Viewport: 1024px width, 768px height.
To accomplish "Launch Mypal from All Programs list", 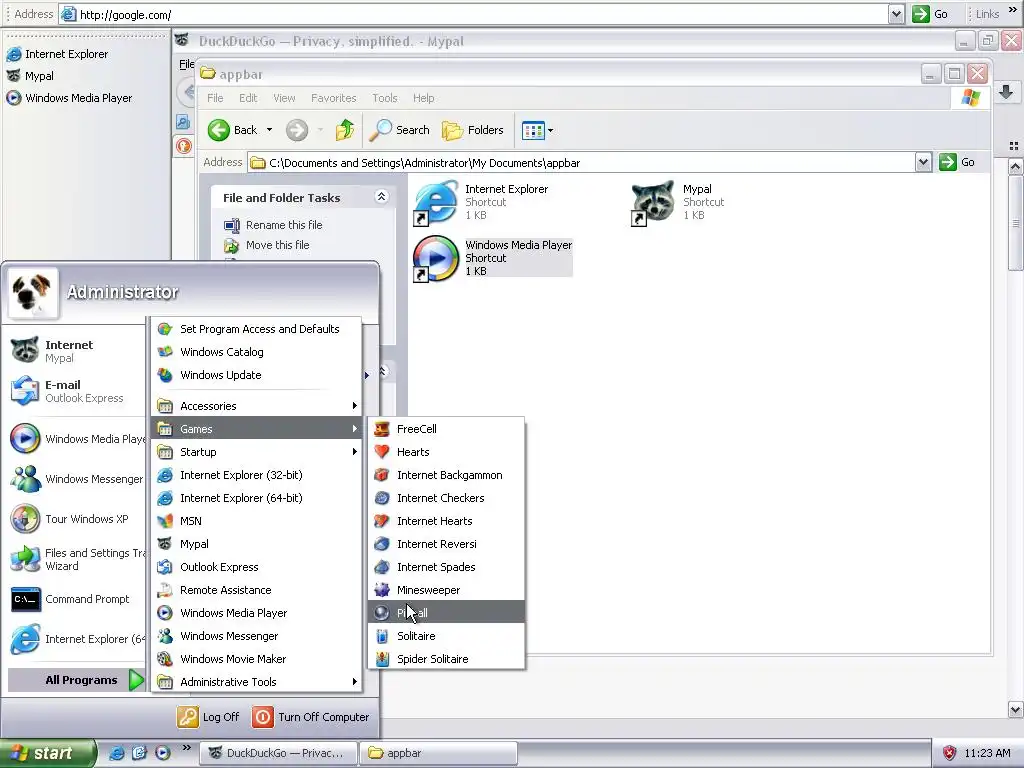I will (257, 543).
